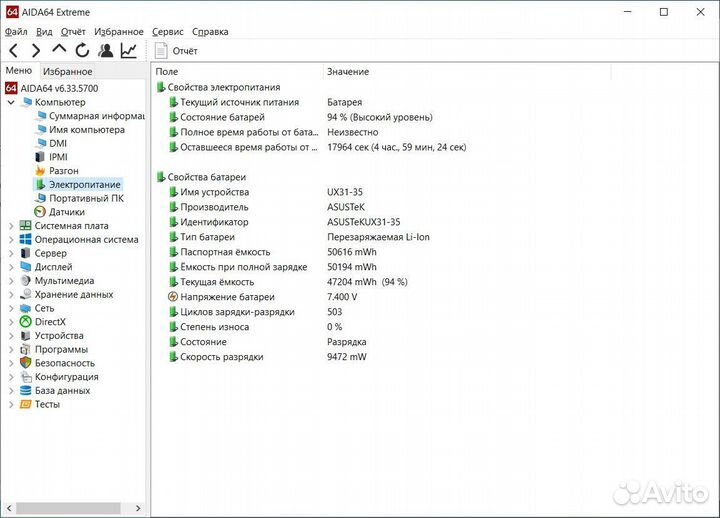Collapse the Компьютер tree node

[x=11, y=102]
